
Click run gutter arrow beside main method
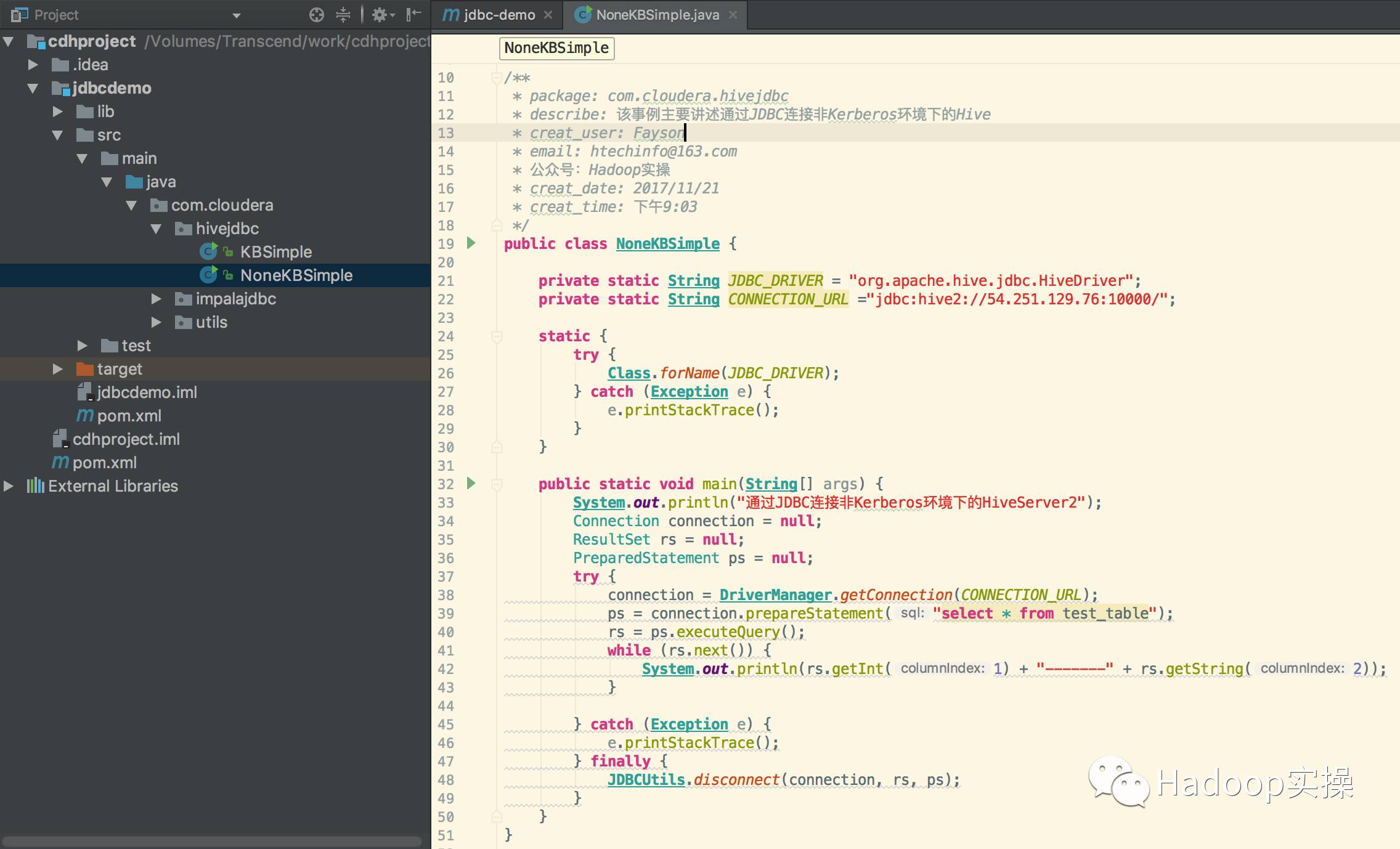point(471,484)
